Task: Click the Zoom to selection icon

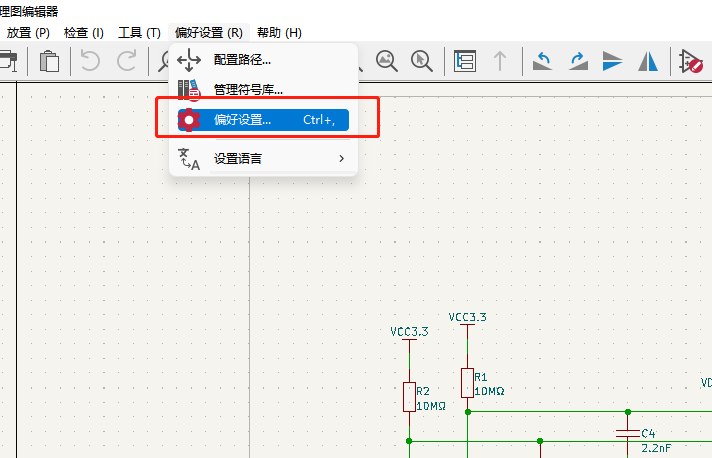Action: click(421, 61)
